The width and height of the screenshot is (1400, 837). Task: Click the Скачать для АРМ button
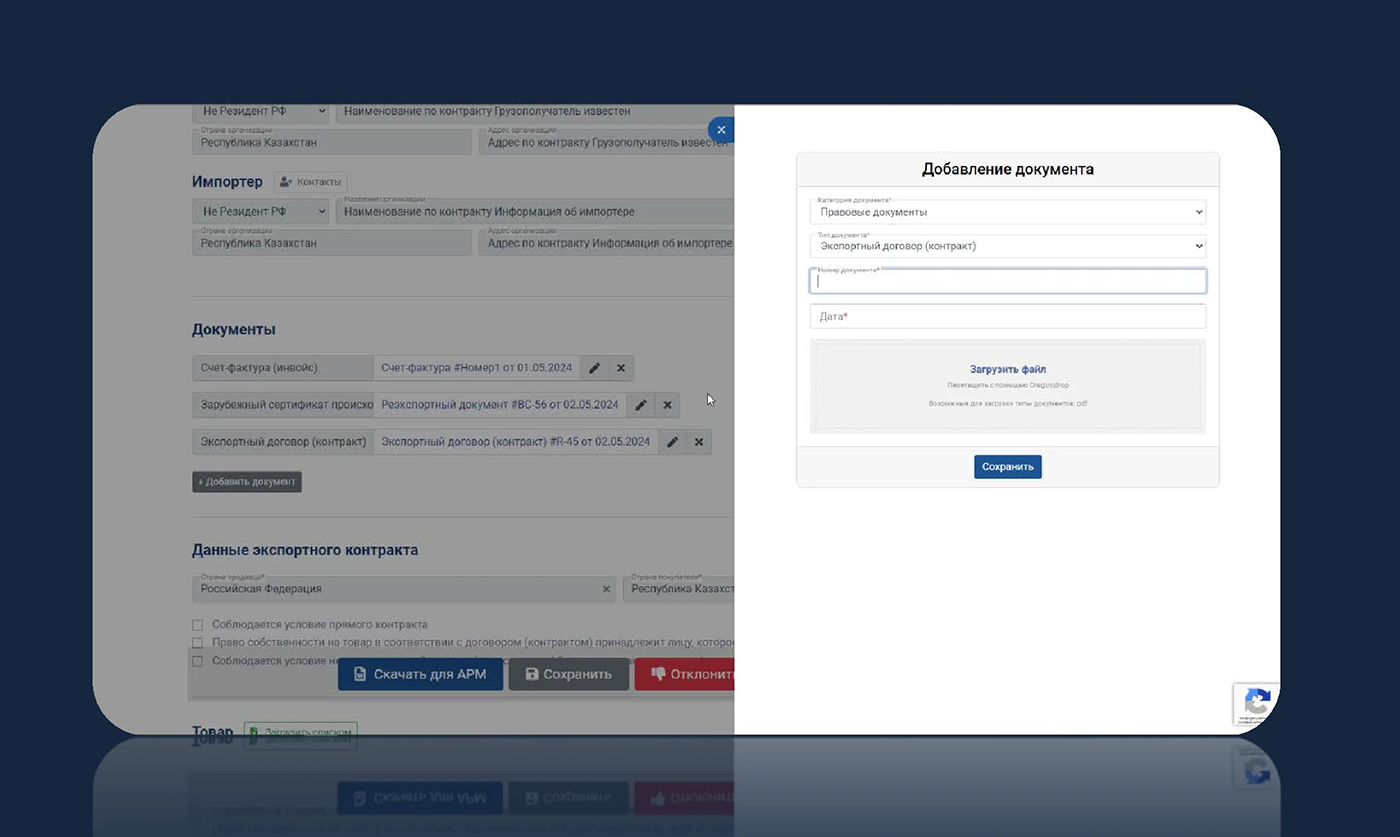click(420, 674)
